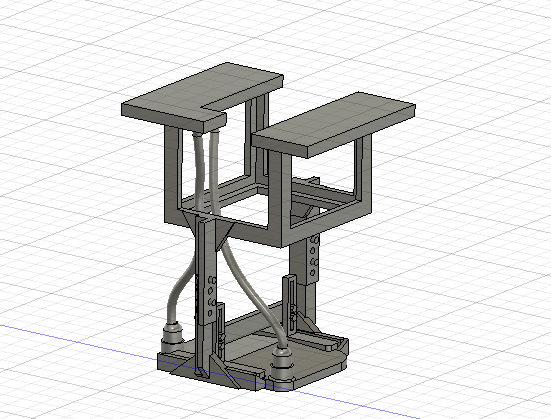
Task: Select the front hose connector fitting on the base
Action: pos(281,366)
